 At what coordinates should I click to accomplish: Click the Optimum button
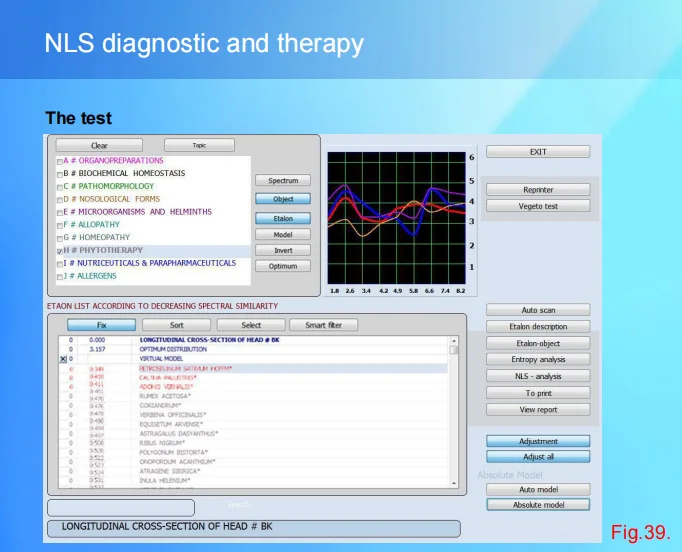point(283,266)
